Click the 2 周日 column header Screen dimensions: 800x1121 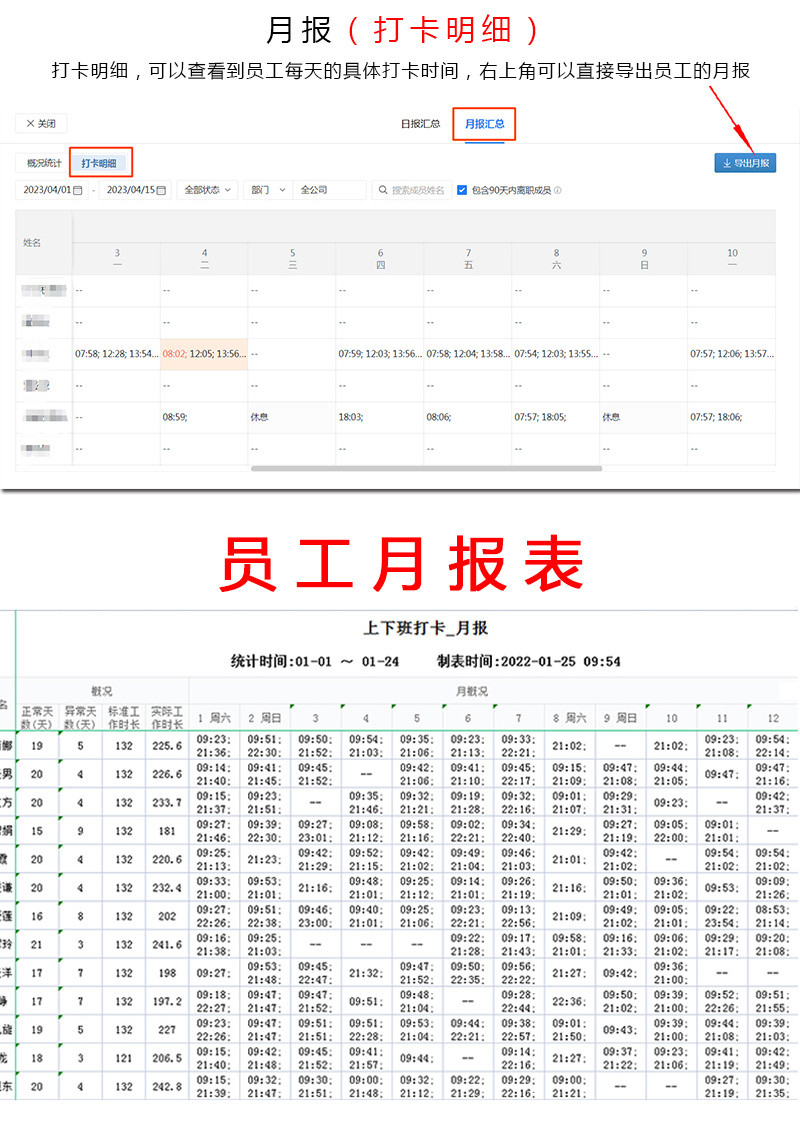(265, 718)
